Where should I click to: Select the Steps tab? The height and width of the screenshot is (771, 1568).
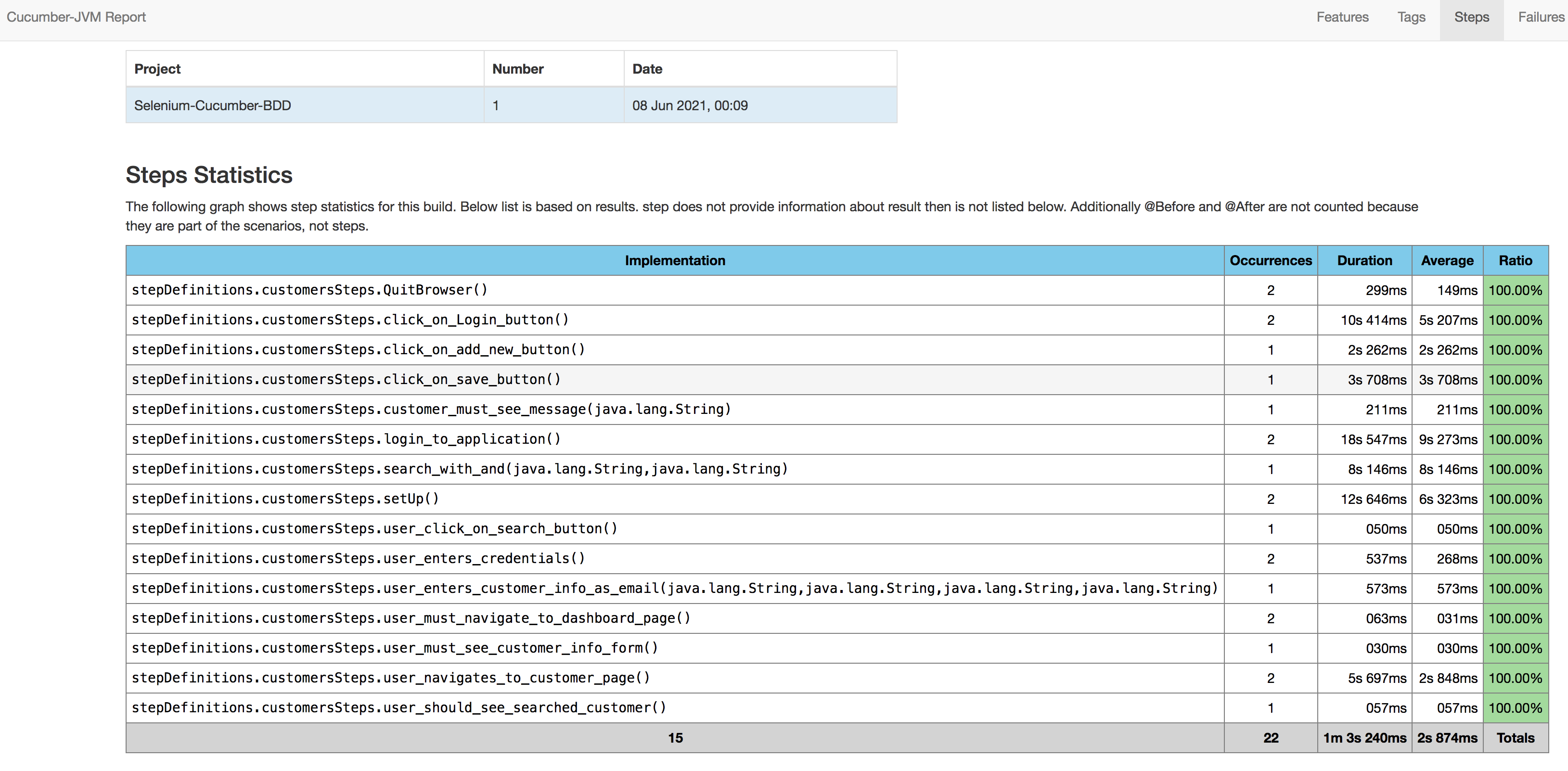tap(1472, 17)
